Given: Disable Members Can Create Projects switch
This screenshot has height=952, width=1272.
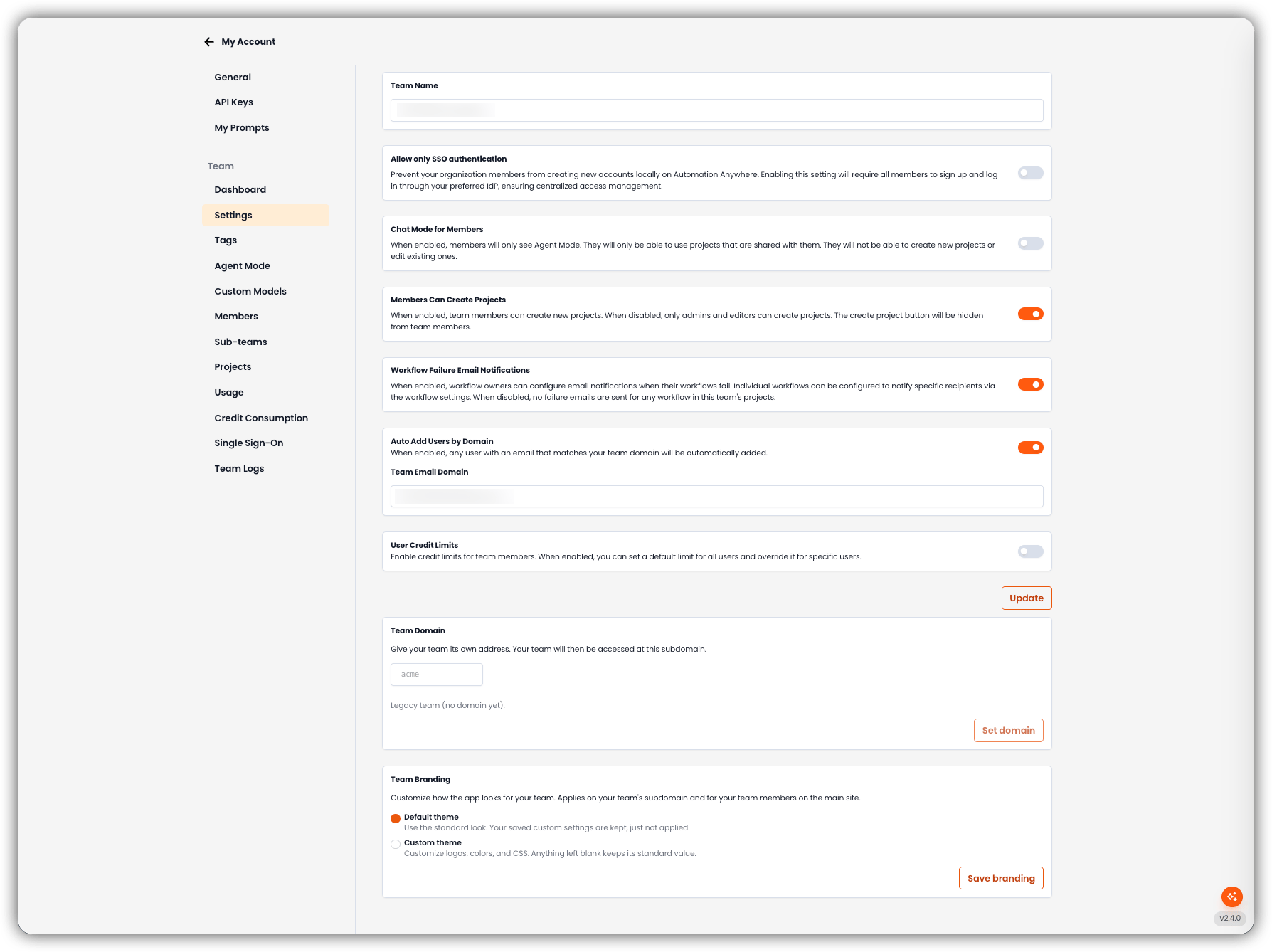Looking at the screenshot, I should (1030, 314).
